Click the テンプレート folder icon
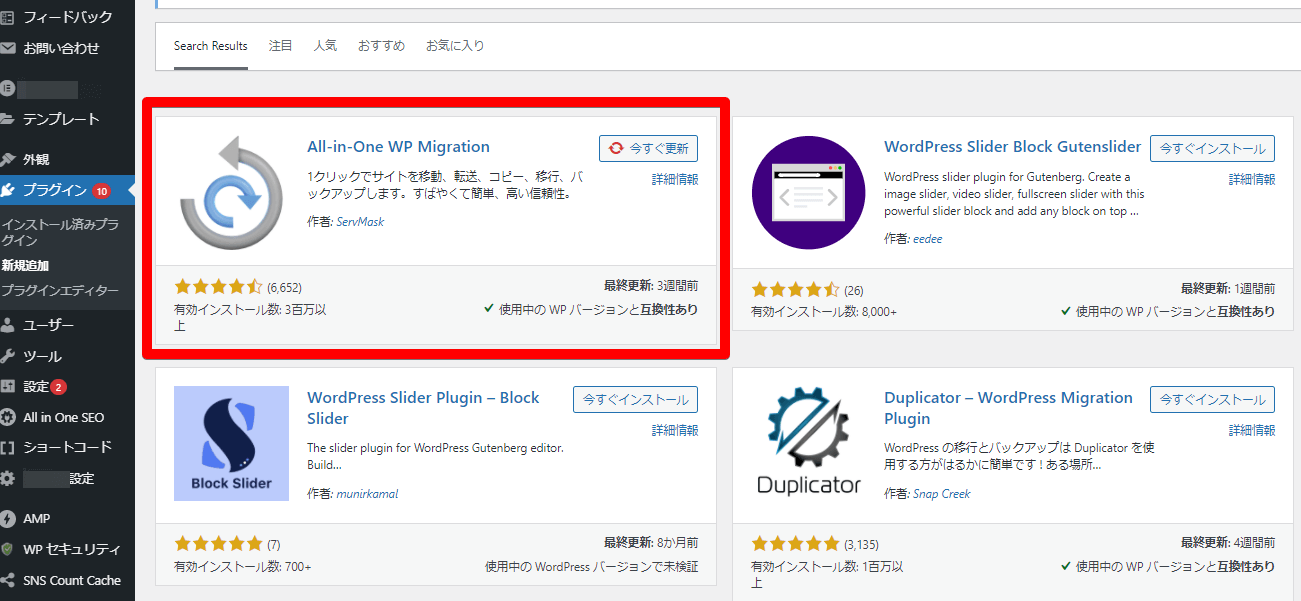Image resolution: width=1301 pixels, height=601 pixels. [x=8, y=119]
